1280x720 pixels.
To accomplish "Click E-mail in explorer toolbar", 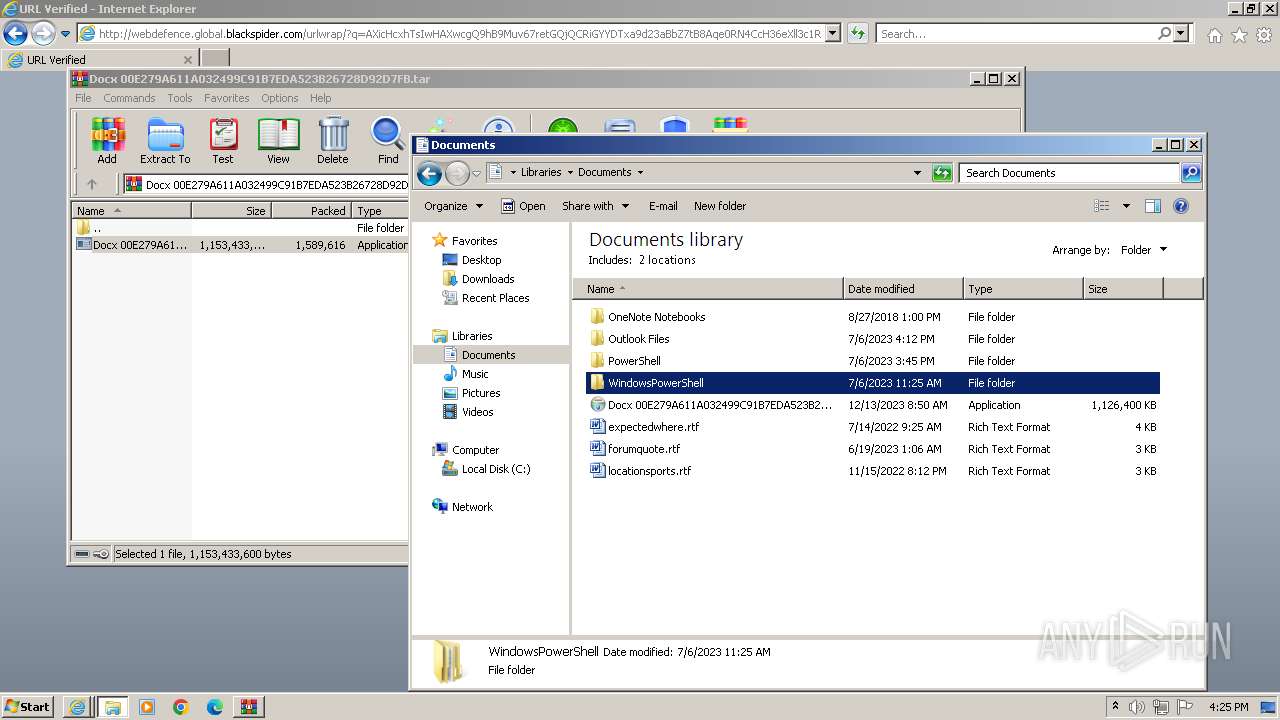I will (x=663, y=206).
